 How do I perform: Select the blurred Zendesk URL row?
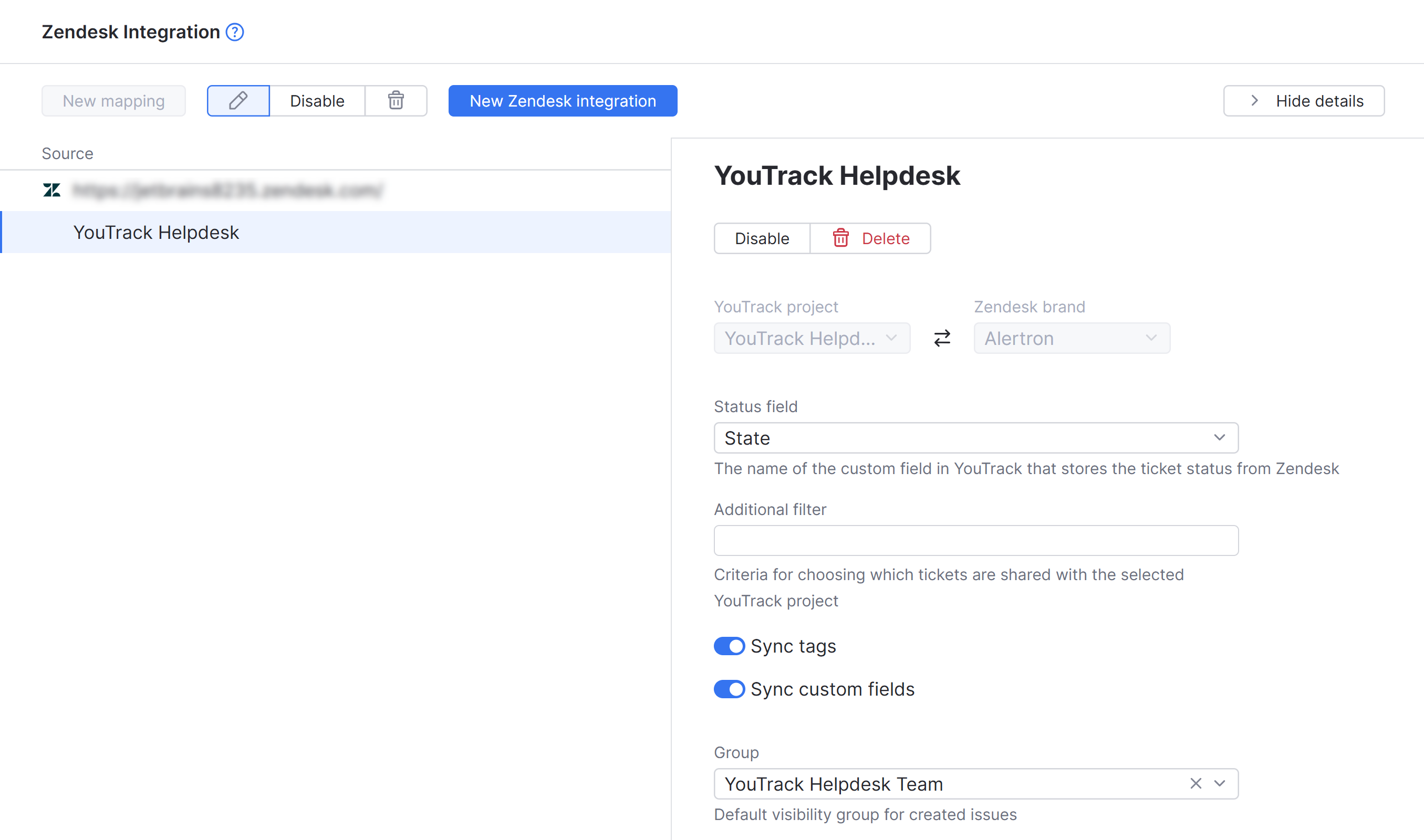(x=226, y=191)
